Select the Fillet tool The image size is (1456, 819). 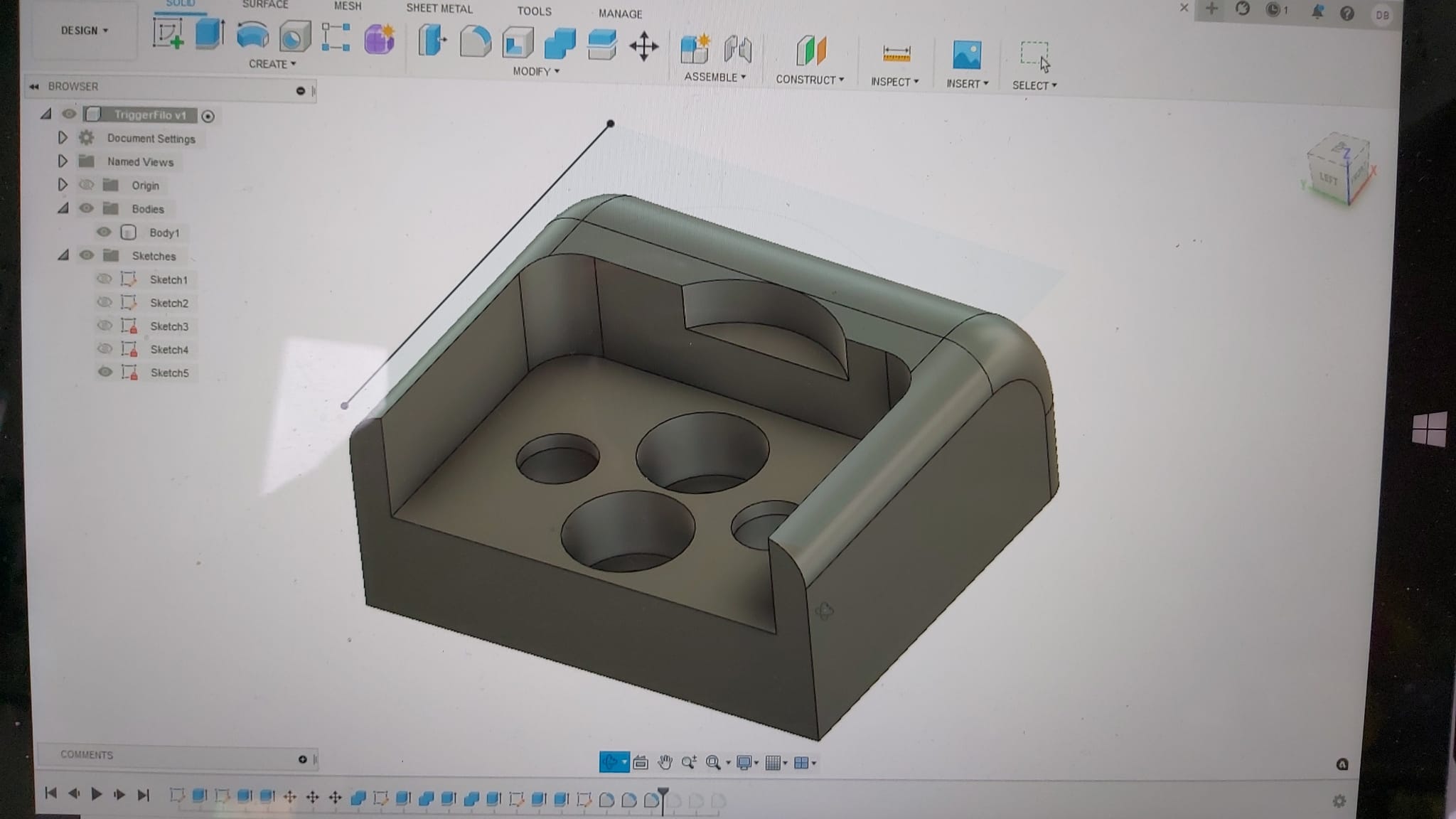pos(475,42)
